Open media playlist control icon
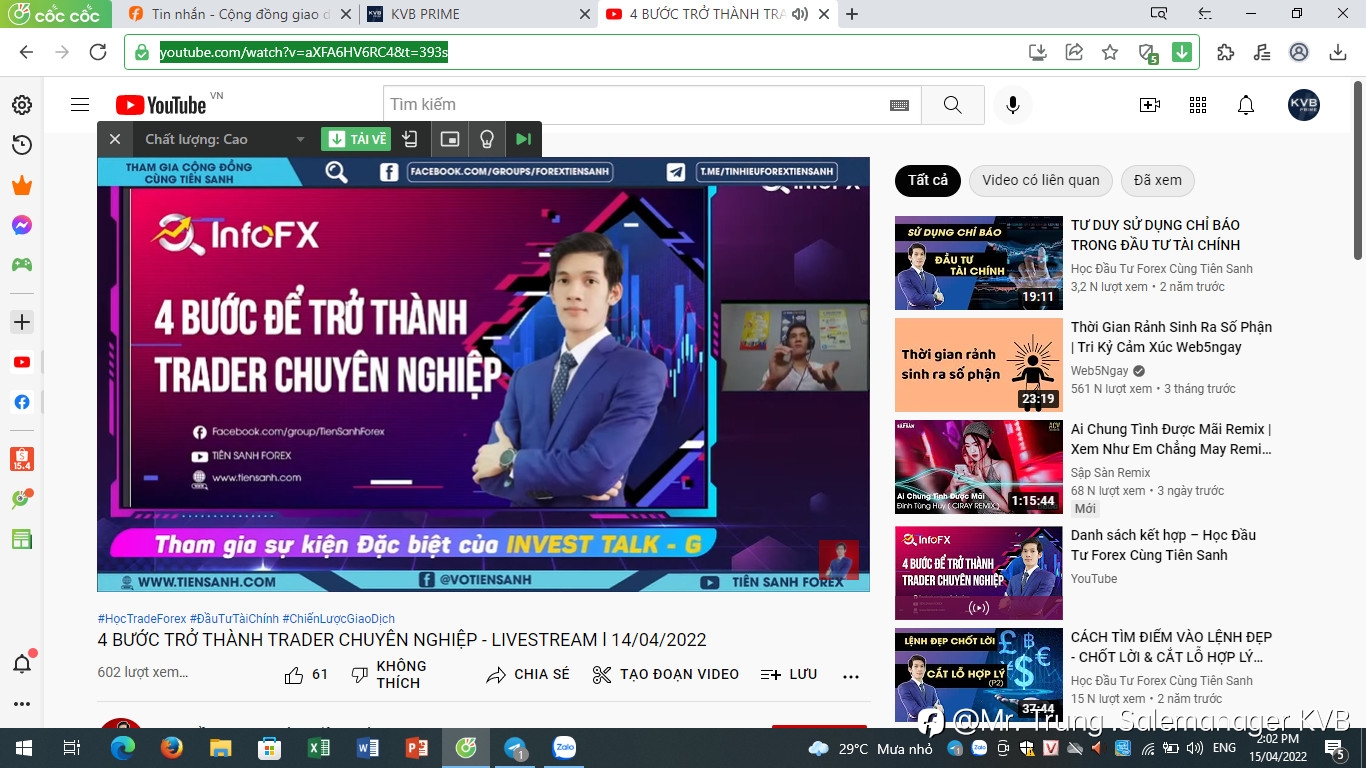Viewport: 1366px width, 768px height. tap(1262, 52)
